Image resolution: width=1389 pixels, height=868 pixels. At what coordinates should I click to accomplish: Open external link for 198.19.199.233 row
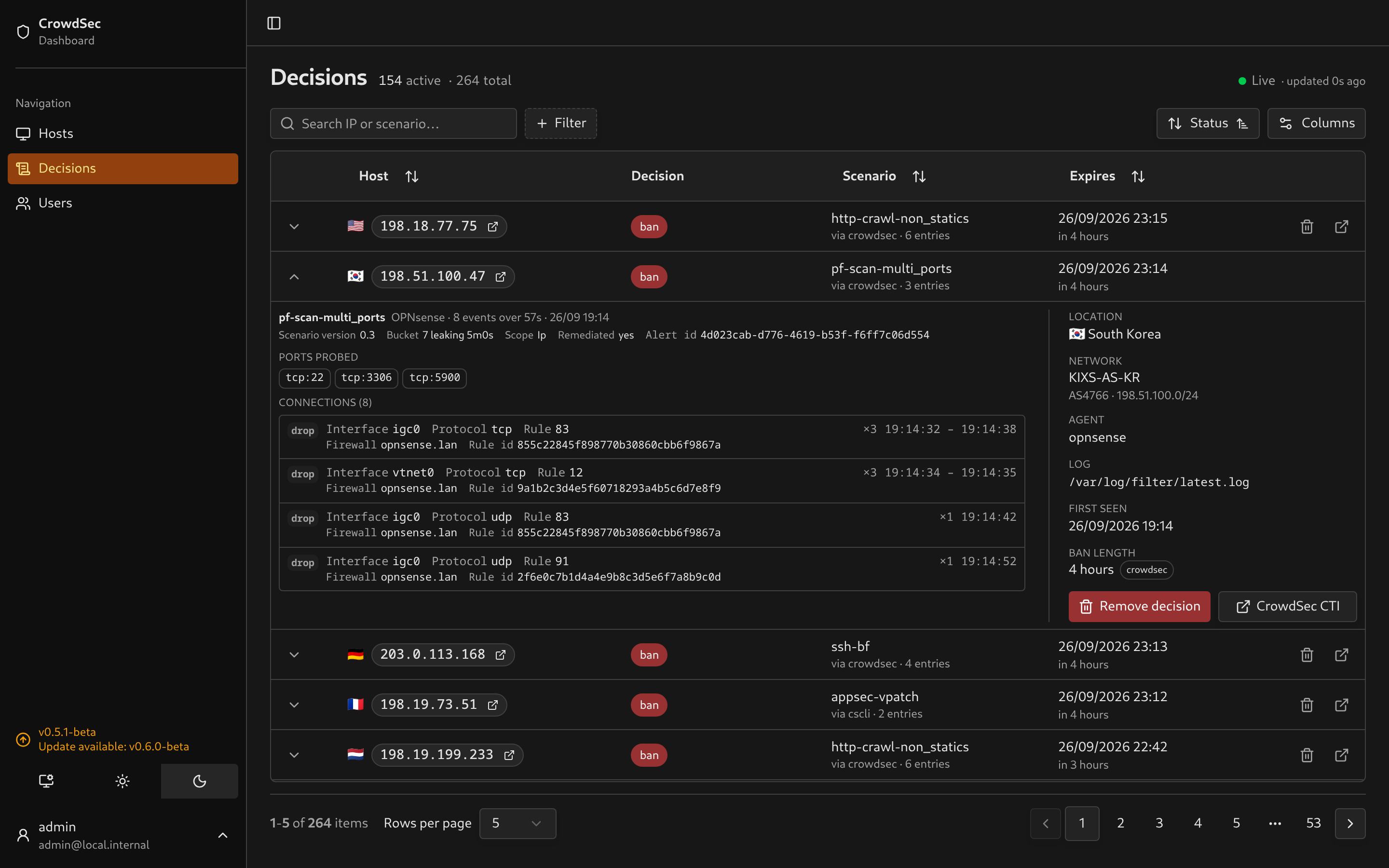pyautogui.click(x=1341, y=755)
